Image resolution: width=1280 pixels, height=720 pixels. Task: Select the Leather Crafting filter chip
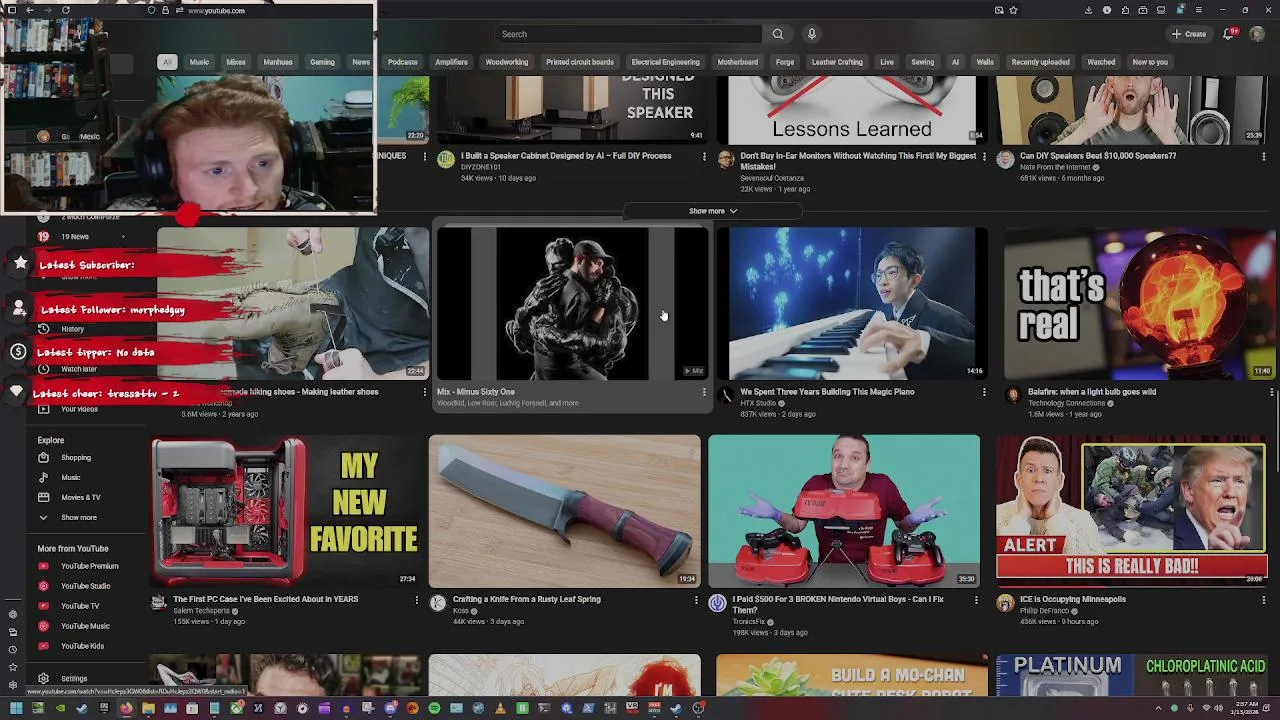(837, 62)
